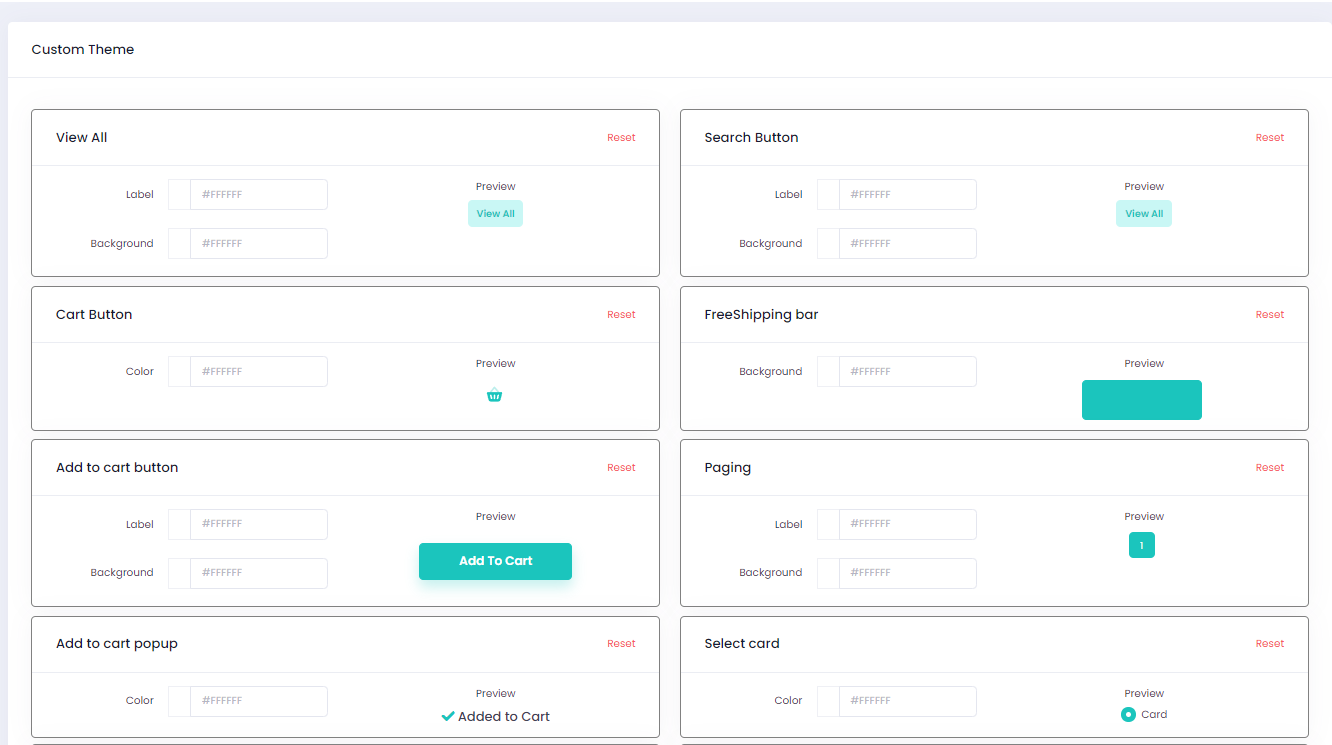This screenshot has width=1332, height=745.
Task: Reset the View All theme settings
Action: pos(621,138)
